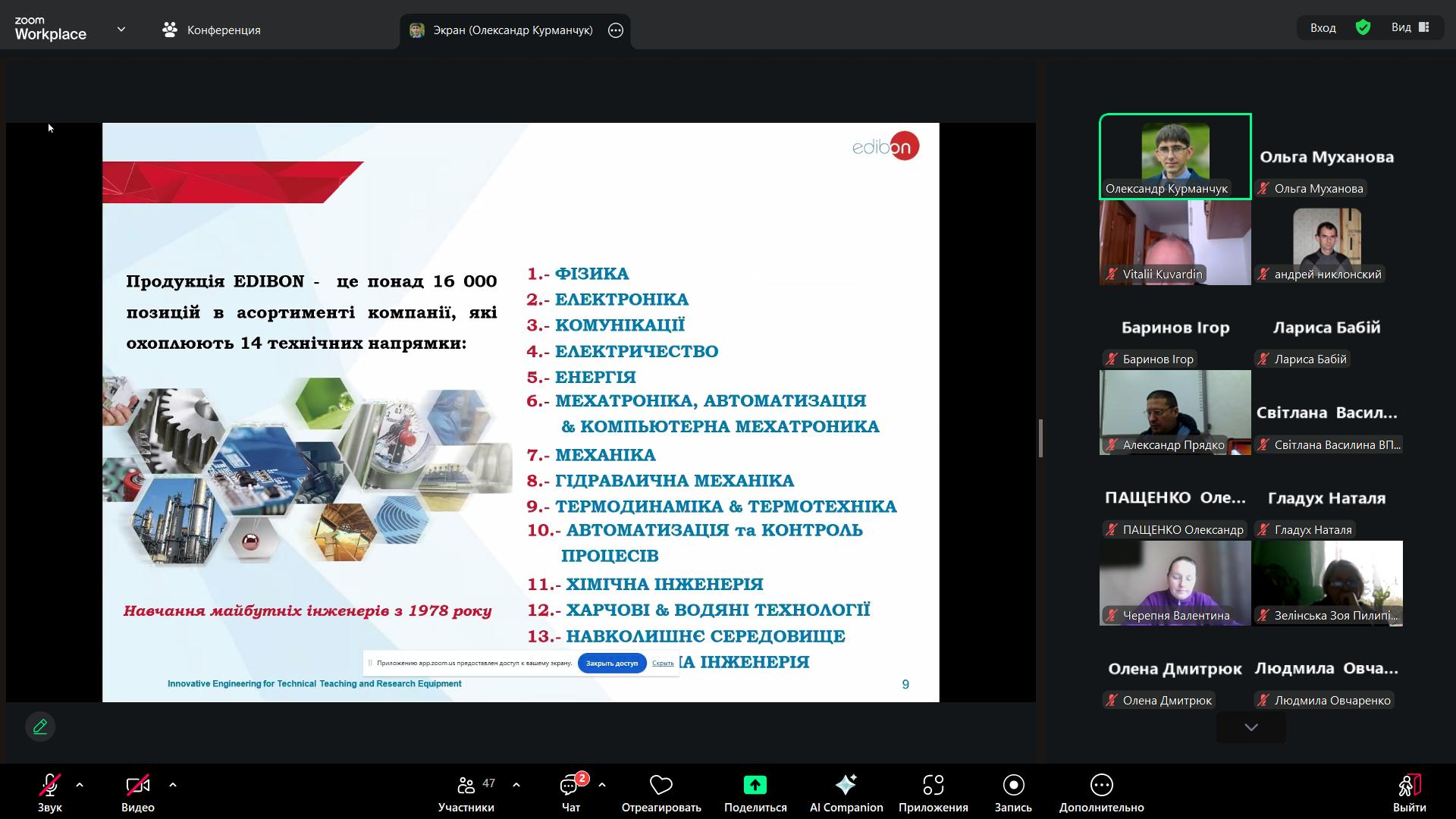Switch to the Conference tab

coord(212,30)
